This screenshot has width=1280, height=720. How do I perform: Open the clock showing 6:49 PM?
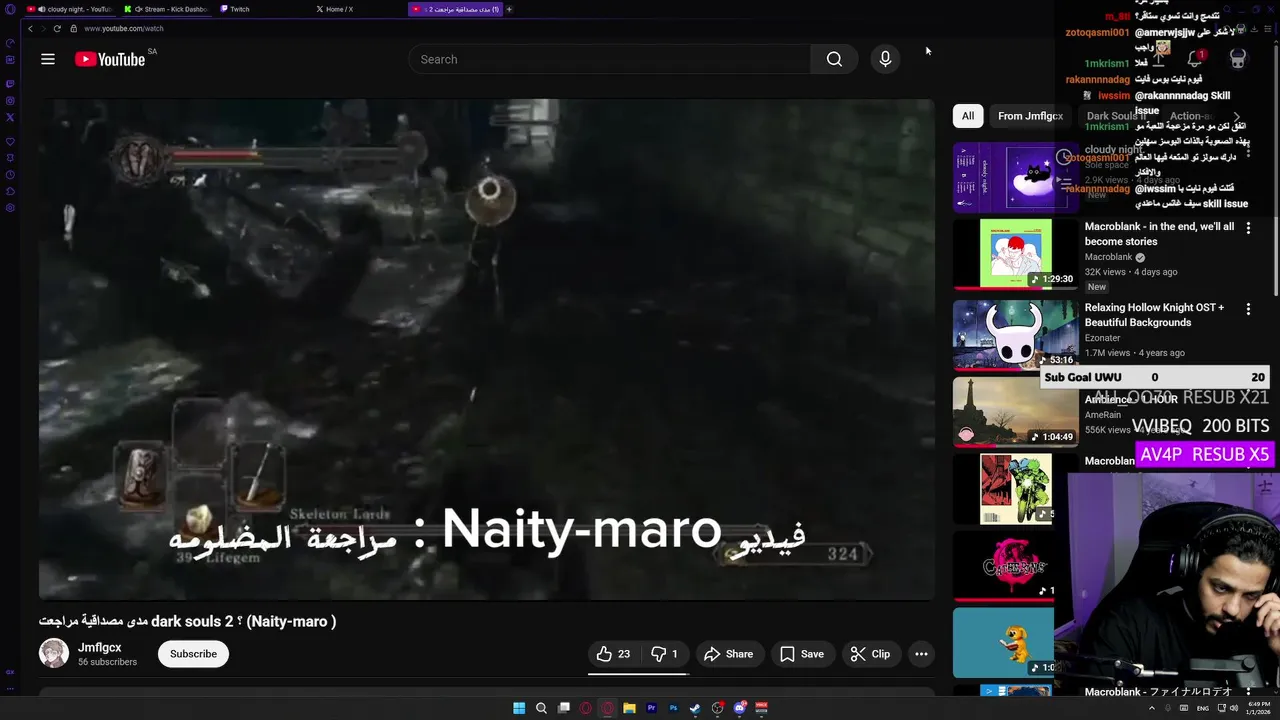point(1256,708)
